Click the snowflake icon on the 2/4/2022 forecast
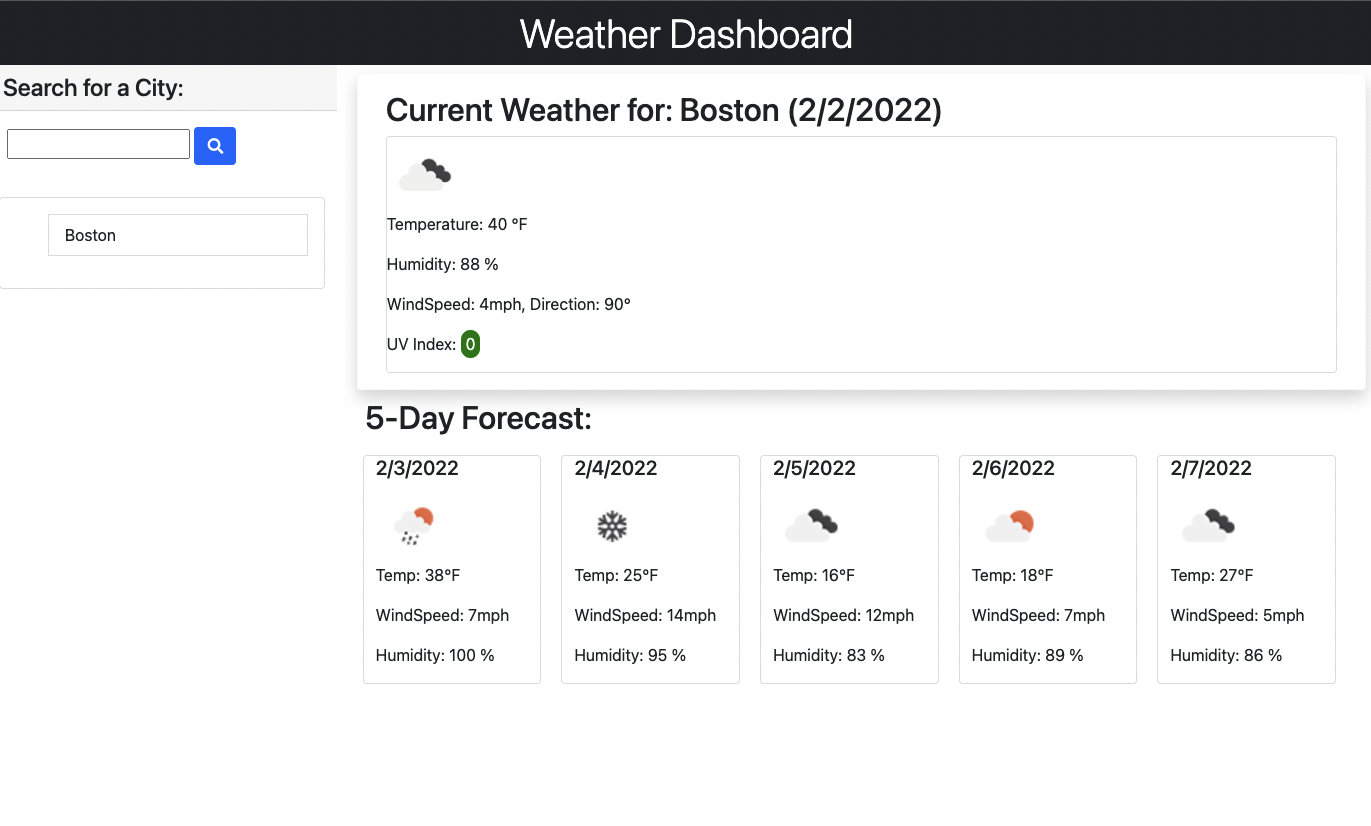Screen dimensions: 1371x826 pyautogui.click(x=611, y=525)
